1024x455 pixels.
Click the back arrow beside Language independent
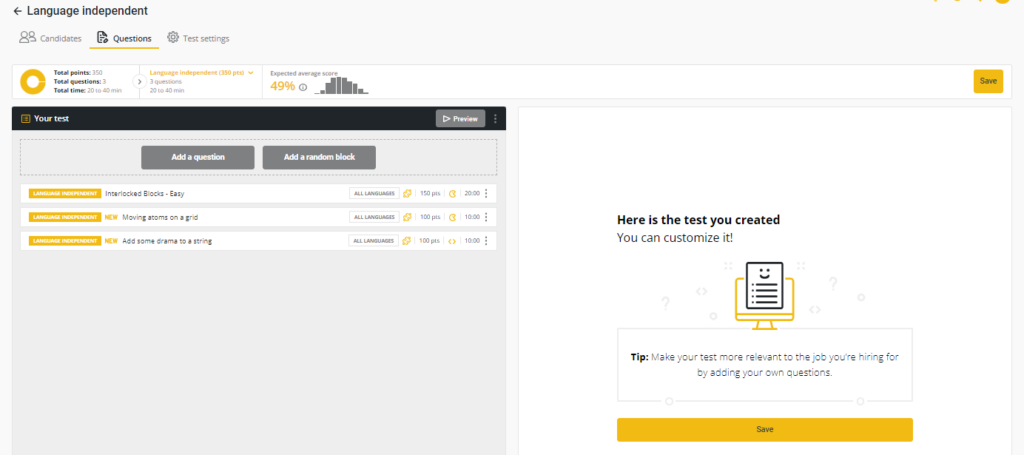(x=17, y=11)
